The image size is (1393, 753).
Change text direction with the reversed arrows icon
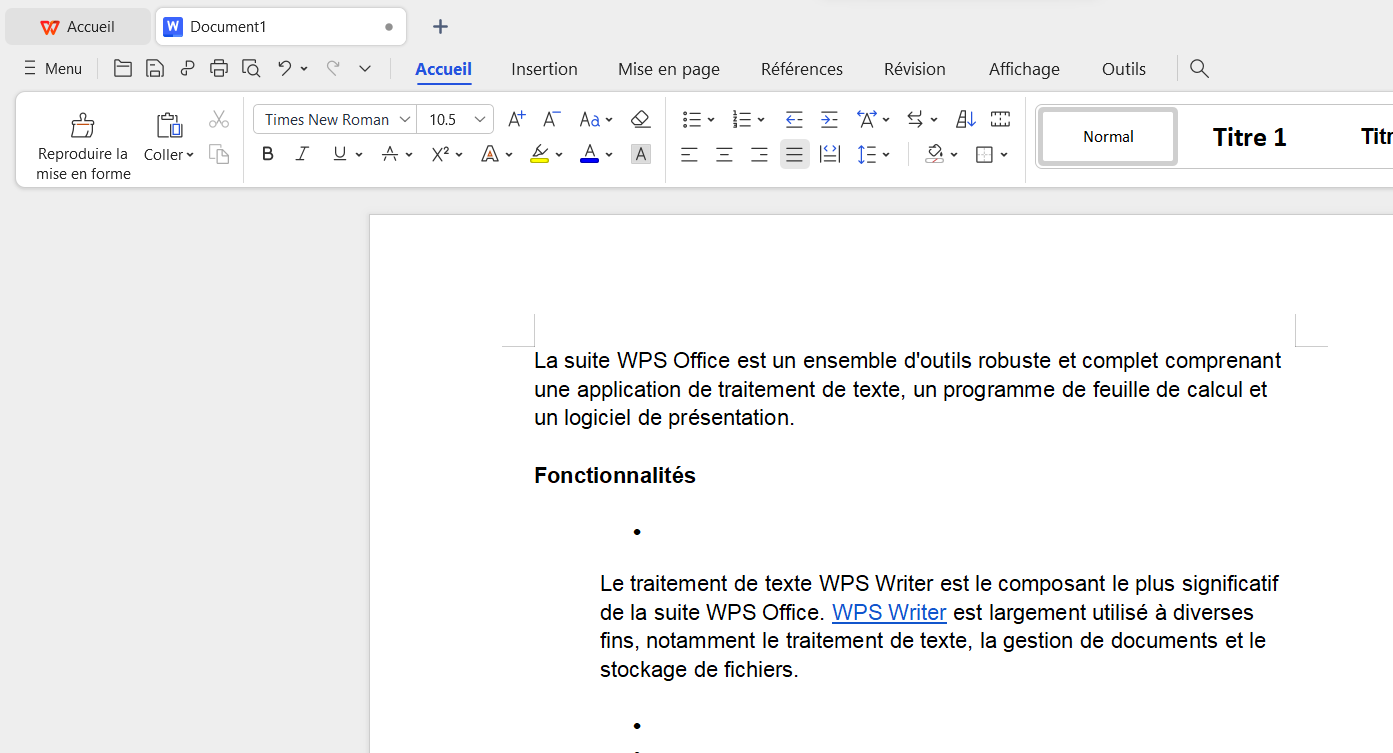pos(915,119)
